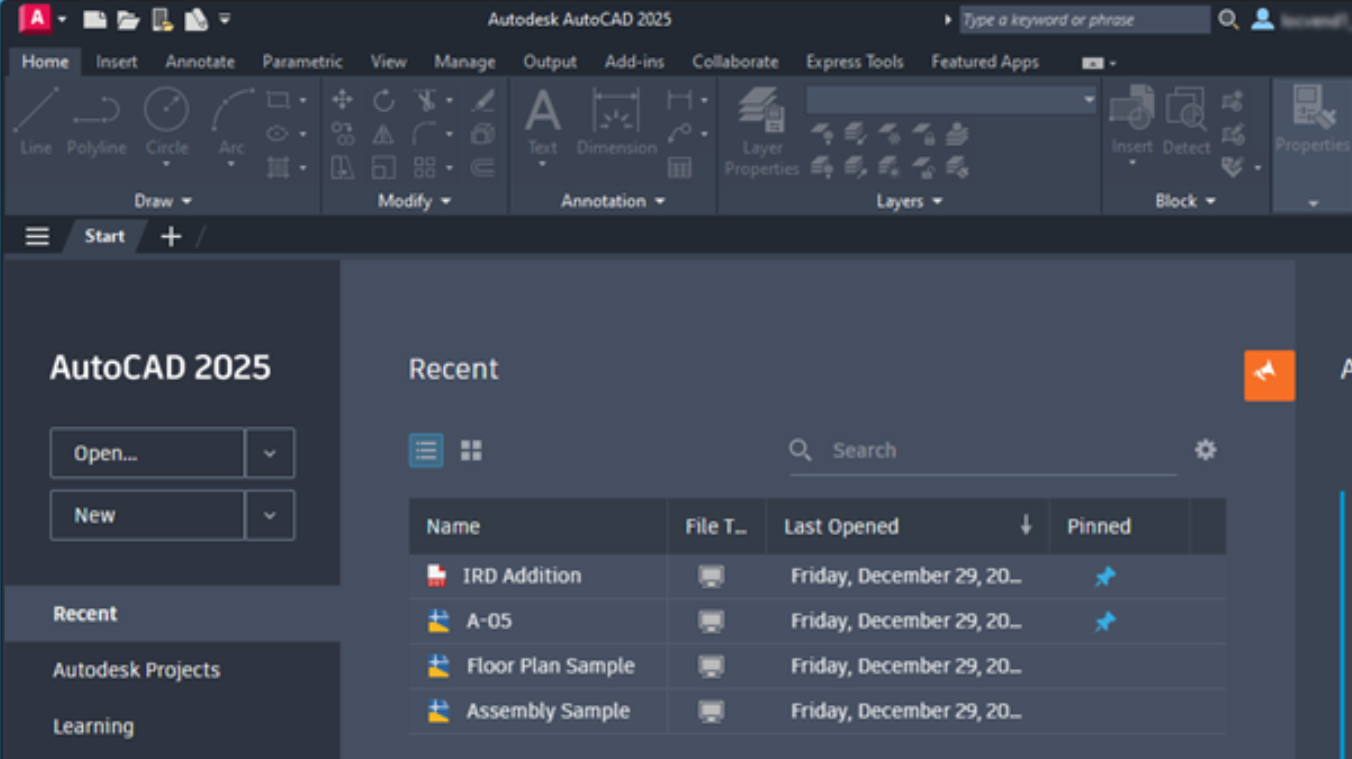Viewport: 1352px width, 759px height.
Task: Open the Properties panel button
Action: coord(1313,120)
